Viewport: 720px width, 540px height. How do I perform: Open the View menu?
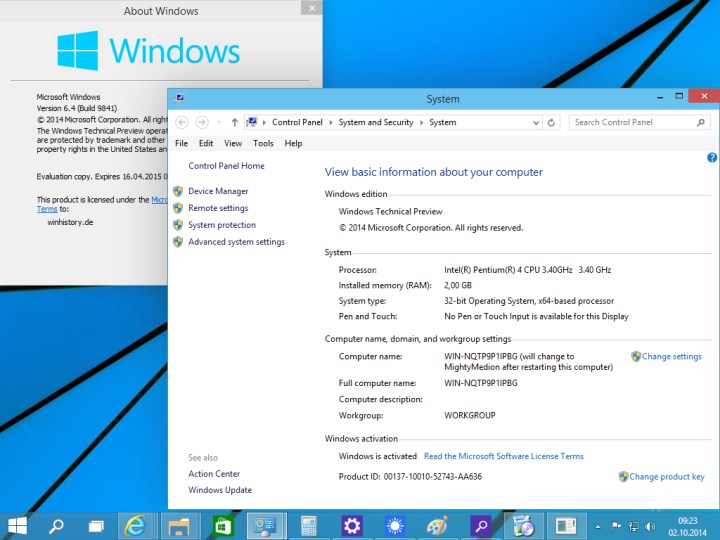click(233, 143)
